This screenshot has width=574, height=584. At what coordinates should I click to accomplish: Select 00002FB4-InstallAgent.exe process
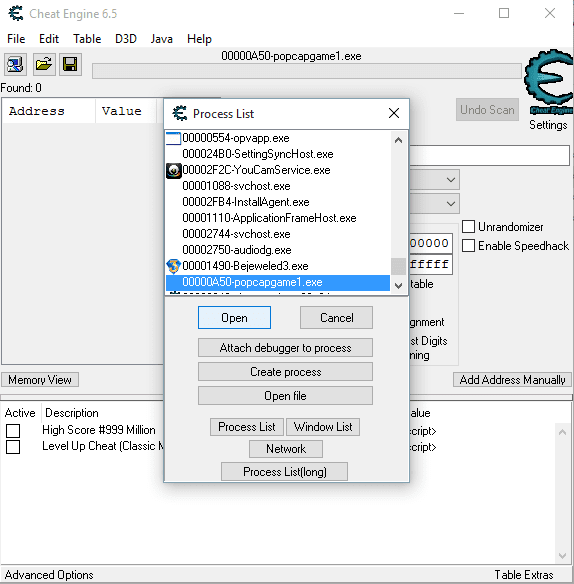[278, 202]
